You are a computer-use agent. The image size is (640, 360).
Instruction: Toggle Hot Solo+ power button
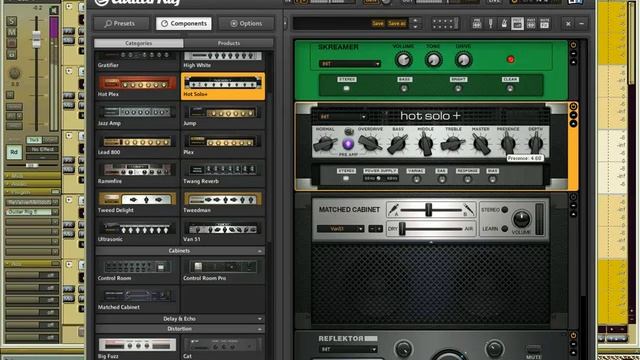point(573,107)
